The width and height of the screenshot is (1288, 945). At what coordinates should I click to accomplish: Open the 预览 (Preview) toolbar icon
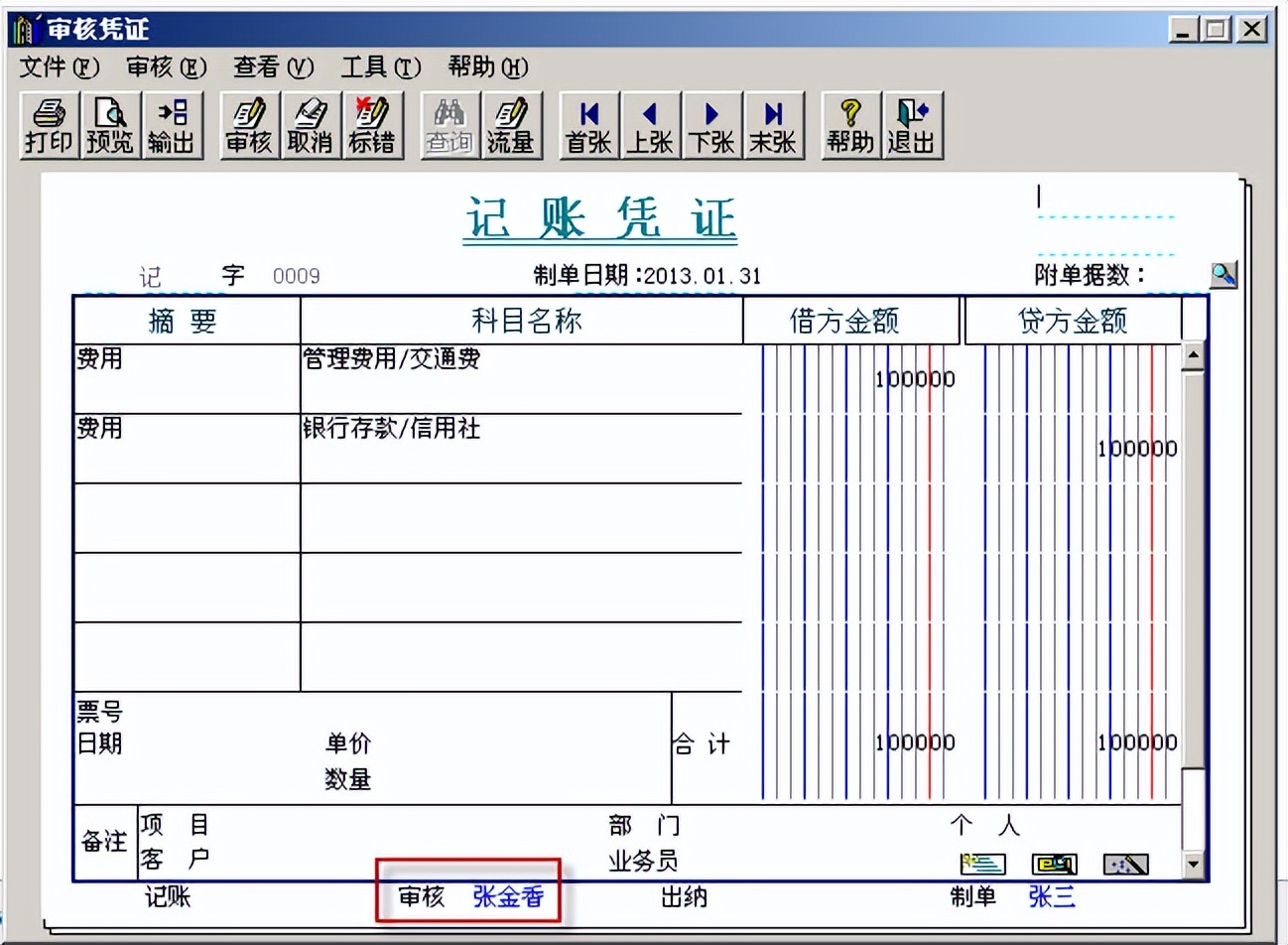[109, 124]
